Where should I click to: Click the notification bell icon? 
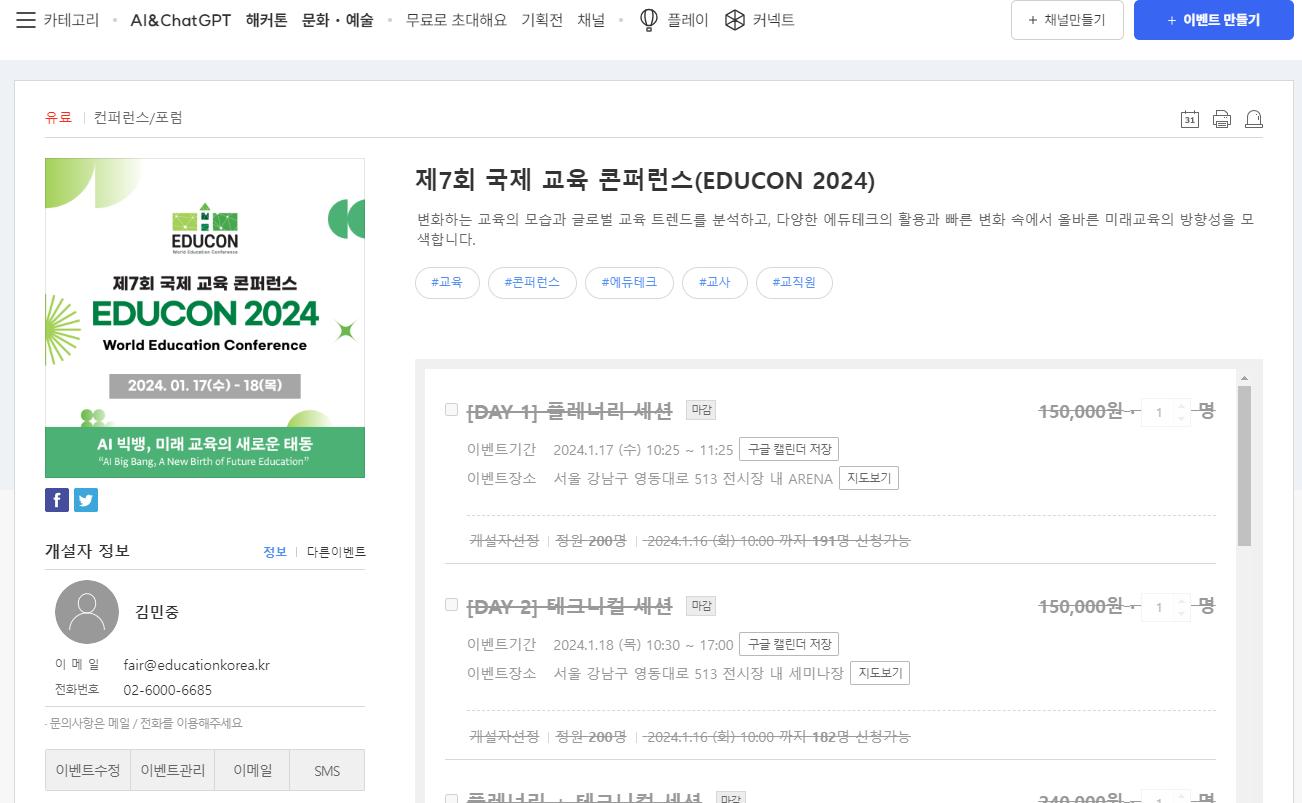pyautogui.click(x=1254, y=119)
